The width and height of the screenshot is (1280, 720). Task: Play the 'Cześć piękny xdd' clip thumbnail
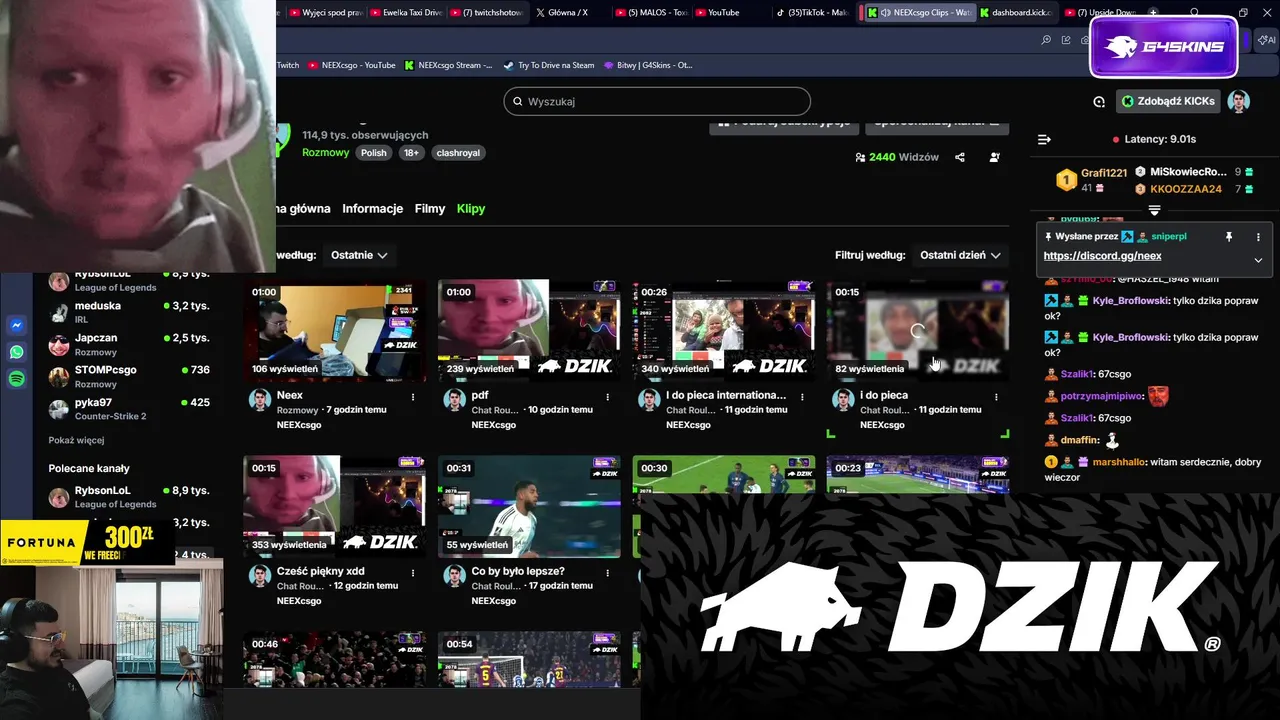(335, 507)
